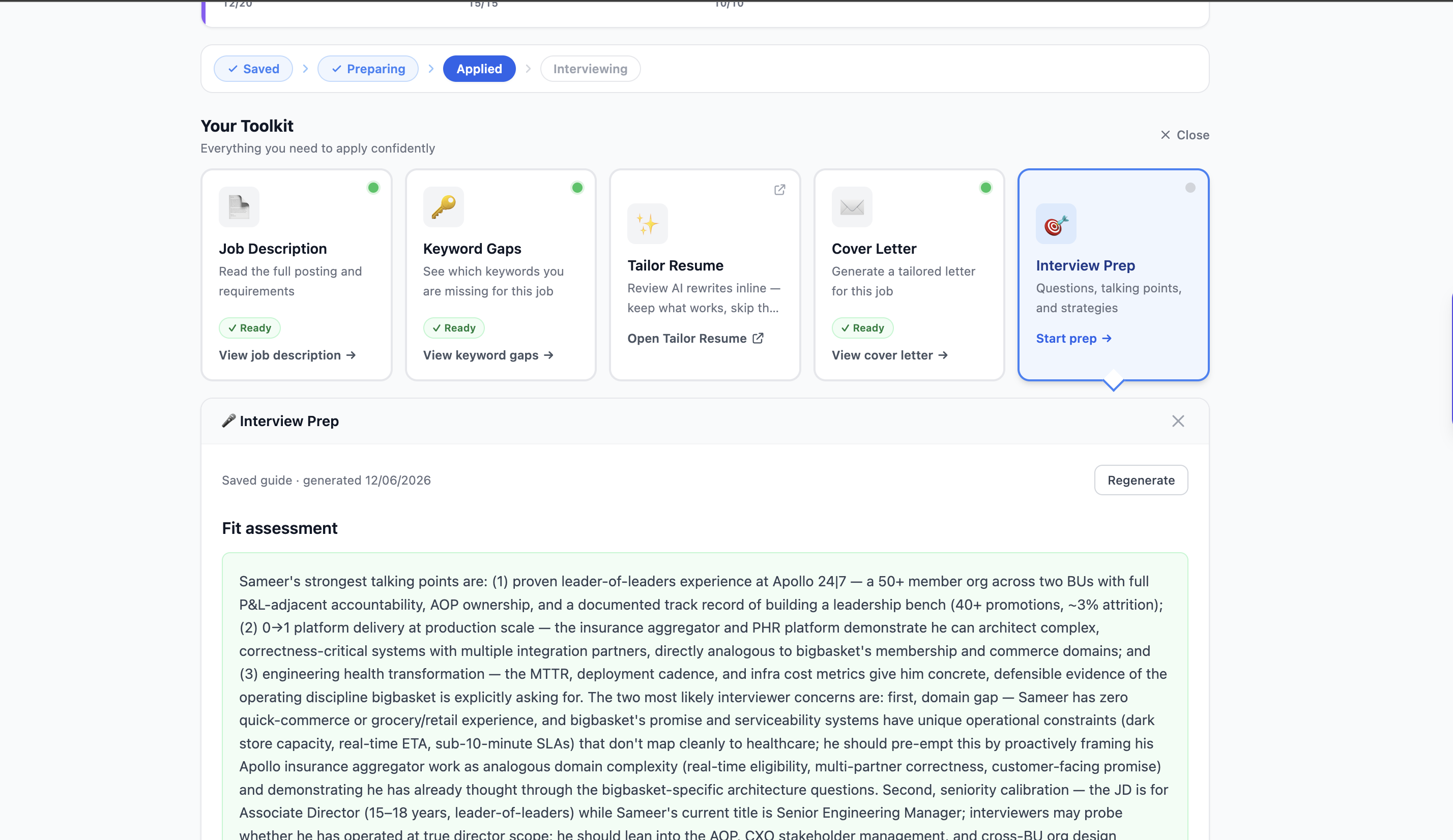This screenshot has height=840, width=1453.
Task: Click the Tailor Resume card title
Action: point(675,265)
